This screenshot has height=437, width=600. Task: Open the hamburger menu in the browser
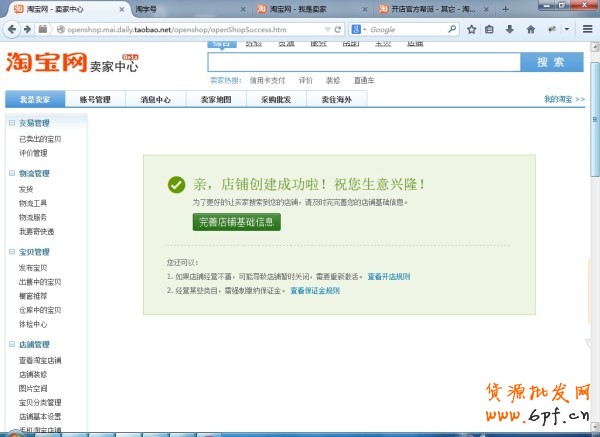589,29
